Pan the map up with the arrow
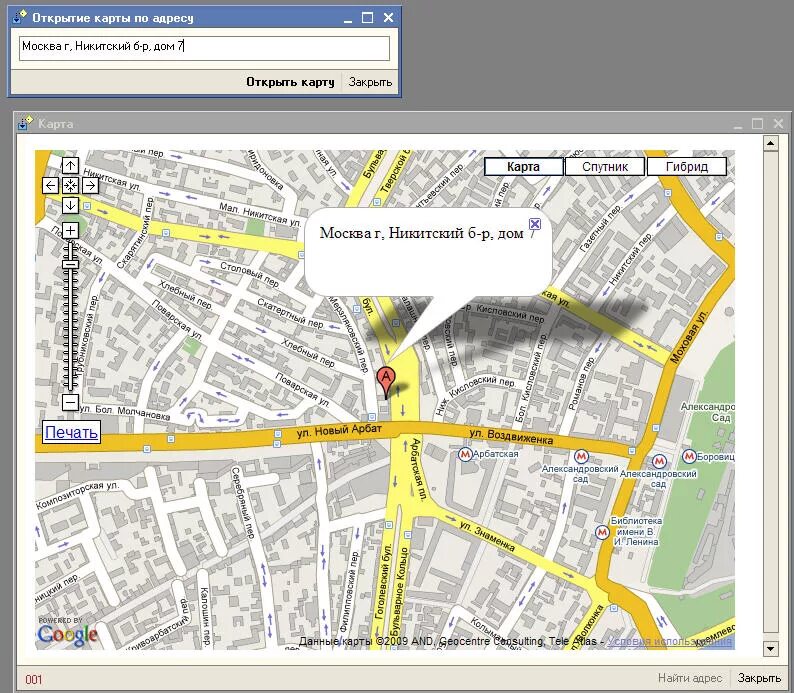The image size is (794, 693). [x=70, y=166]
